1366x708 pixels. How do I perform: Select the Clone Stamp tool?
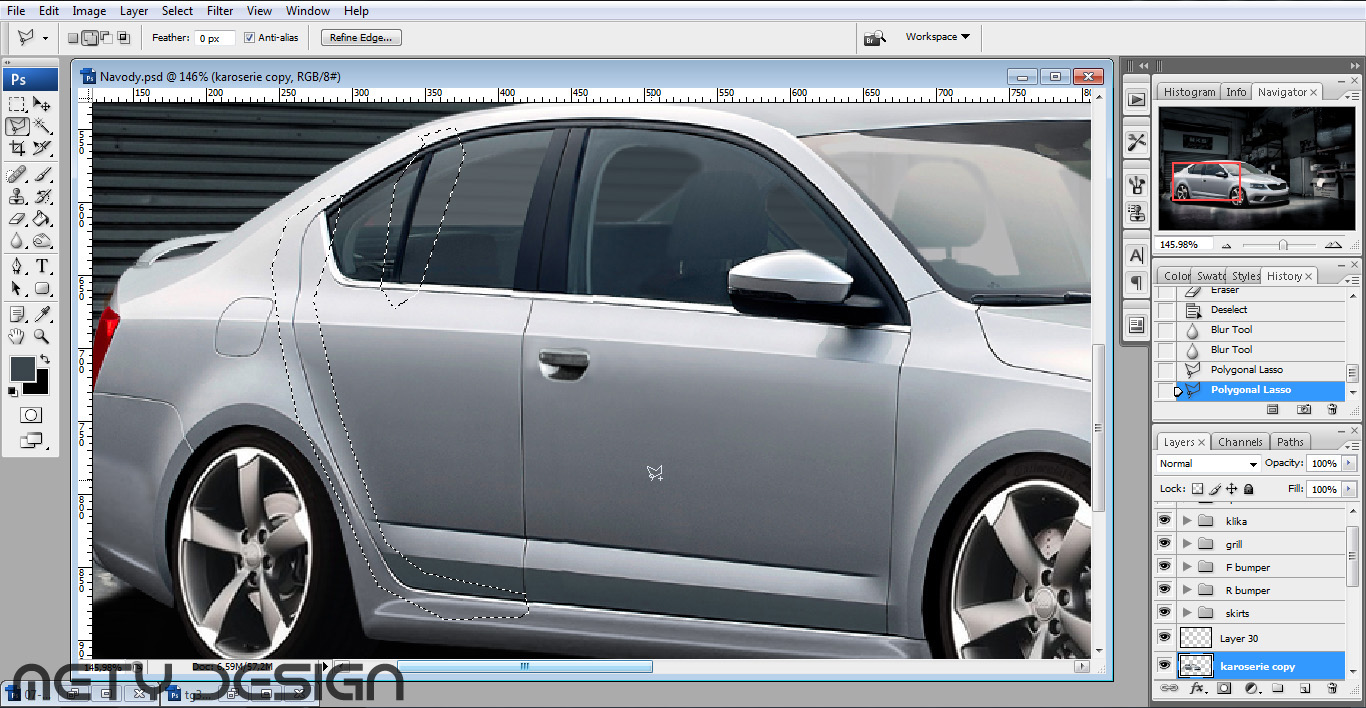coord(17,197)
